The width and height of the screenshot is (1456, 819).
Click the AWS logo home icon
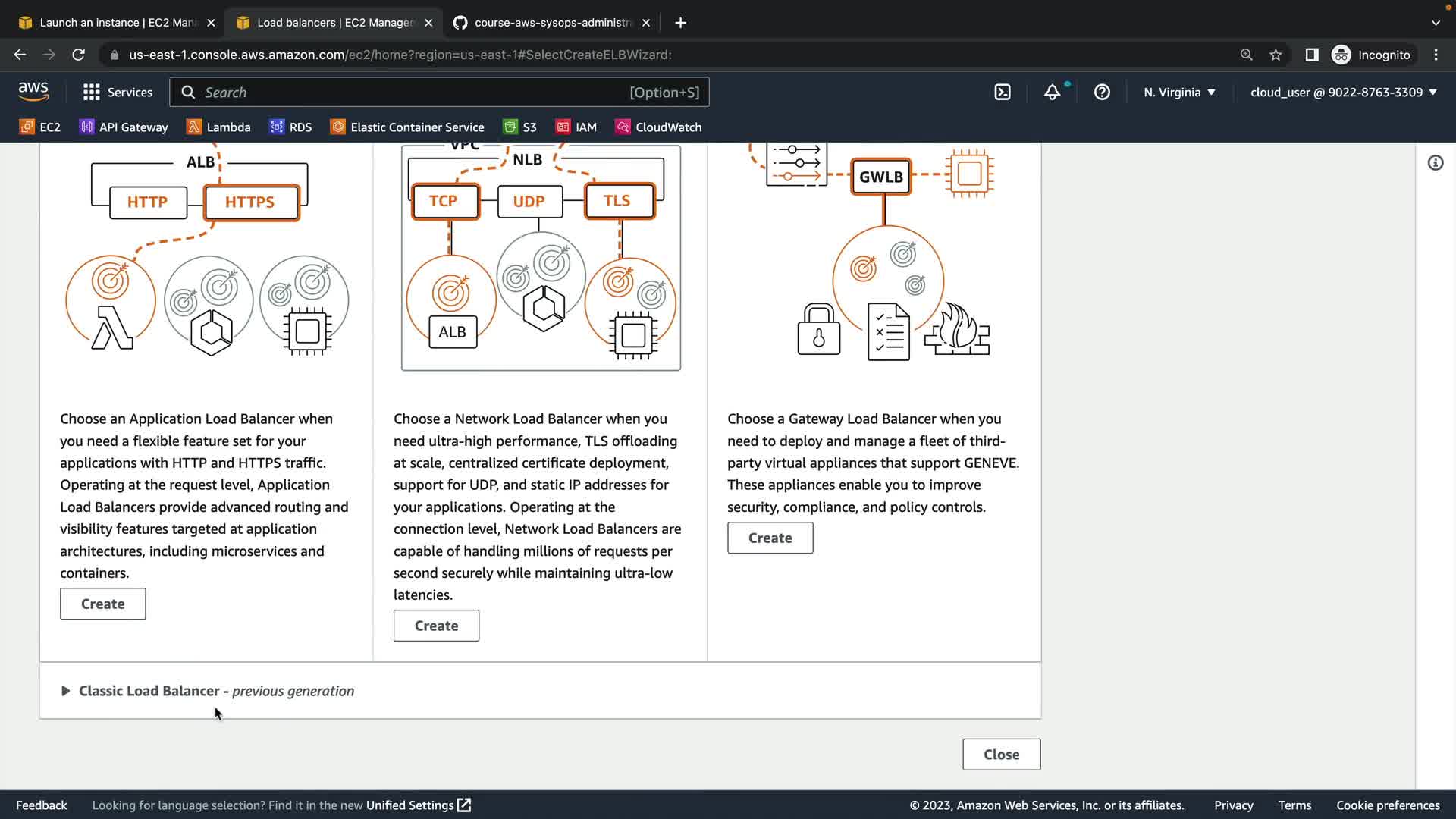[33, 92]
